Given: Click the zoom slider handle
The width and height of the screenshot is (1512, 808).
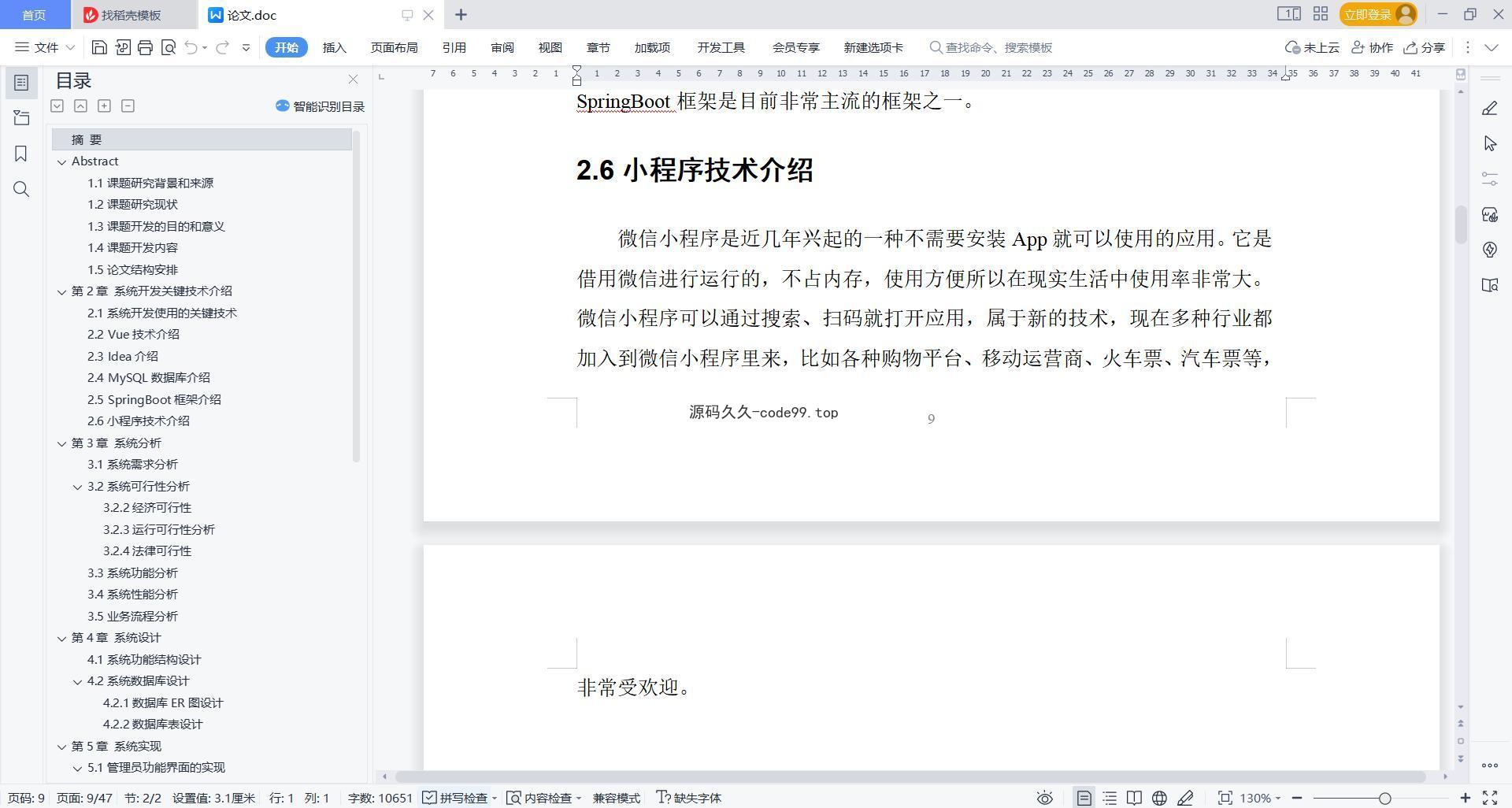Looking at the screenshot, I should [1384, 798].
